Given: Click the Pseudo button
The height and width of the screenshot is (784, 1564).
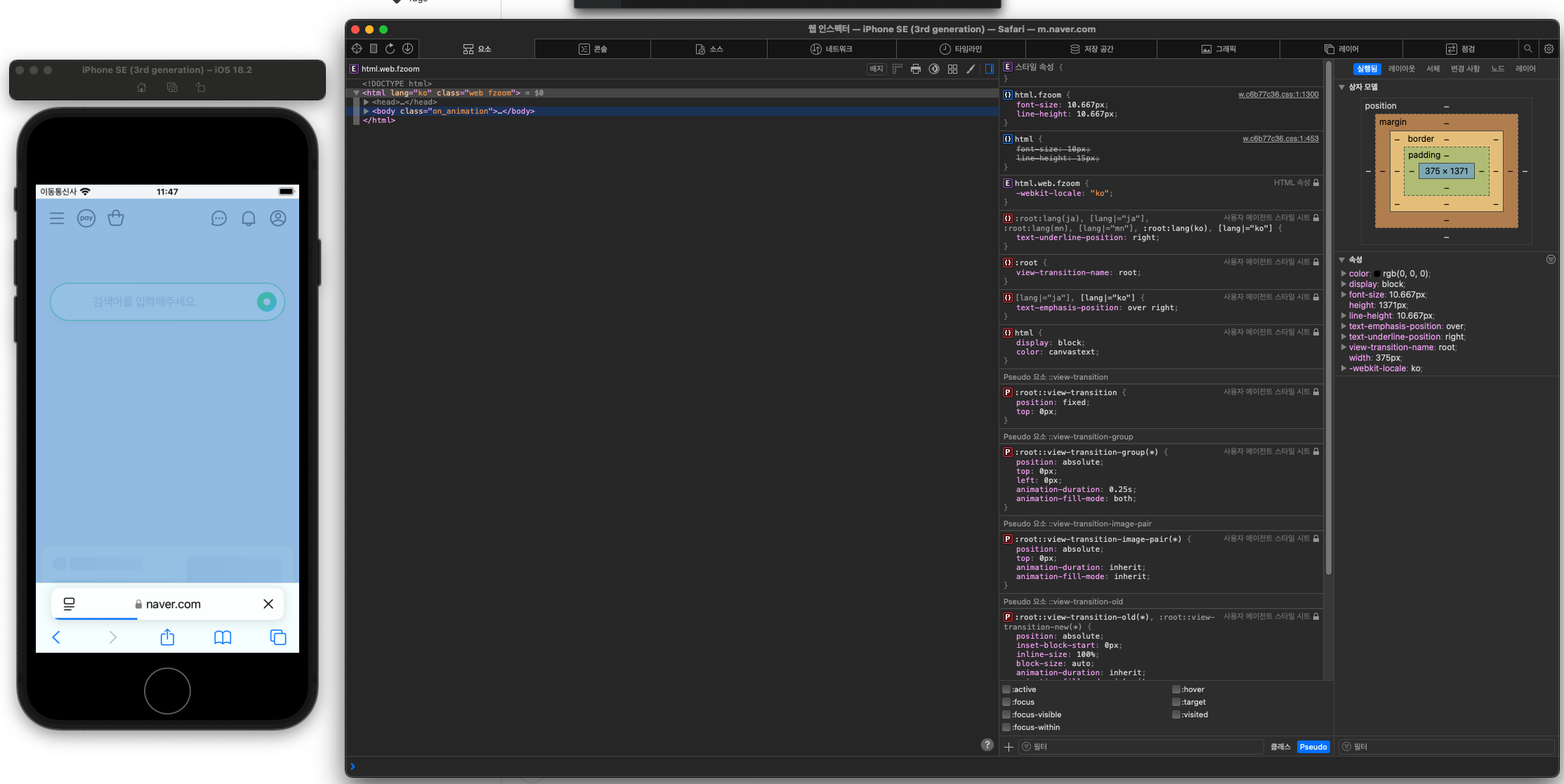Looking at the screenshot, I should click(1313, 747).
